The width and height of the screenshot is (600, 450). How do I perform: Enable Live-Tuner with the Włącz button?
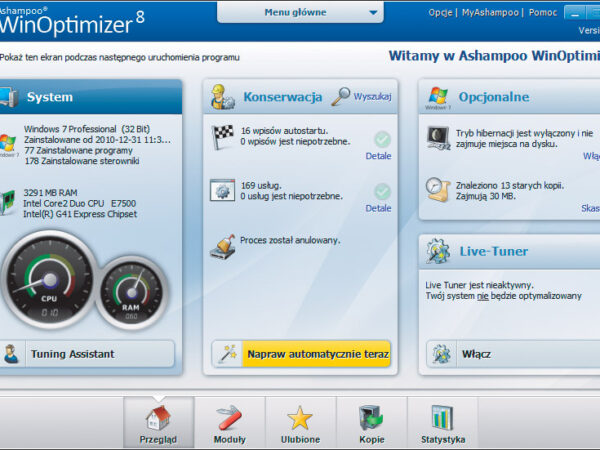point(470,354)
